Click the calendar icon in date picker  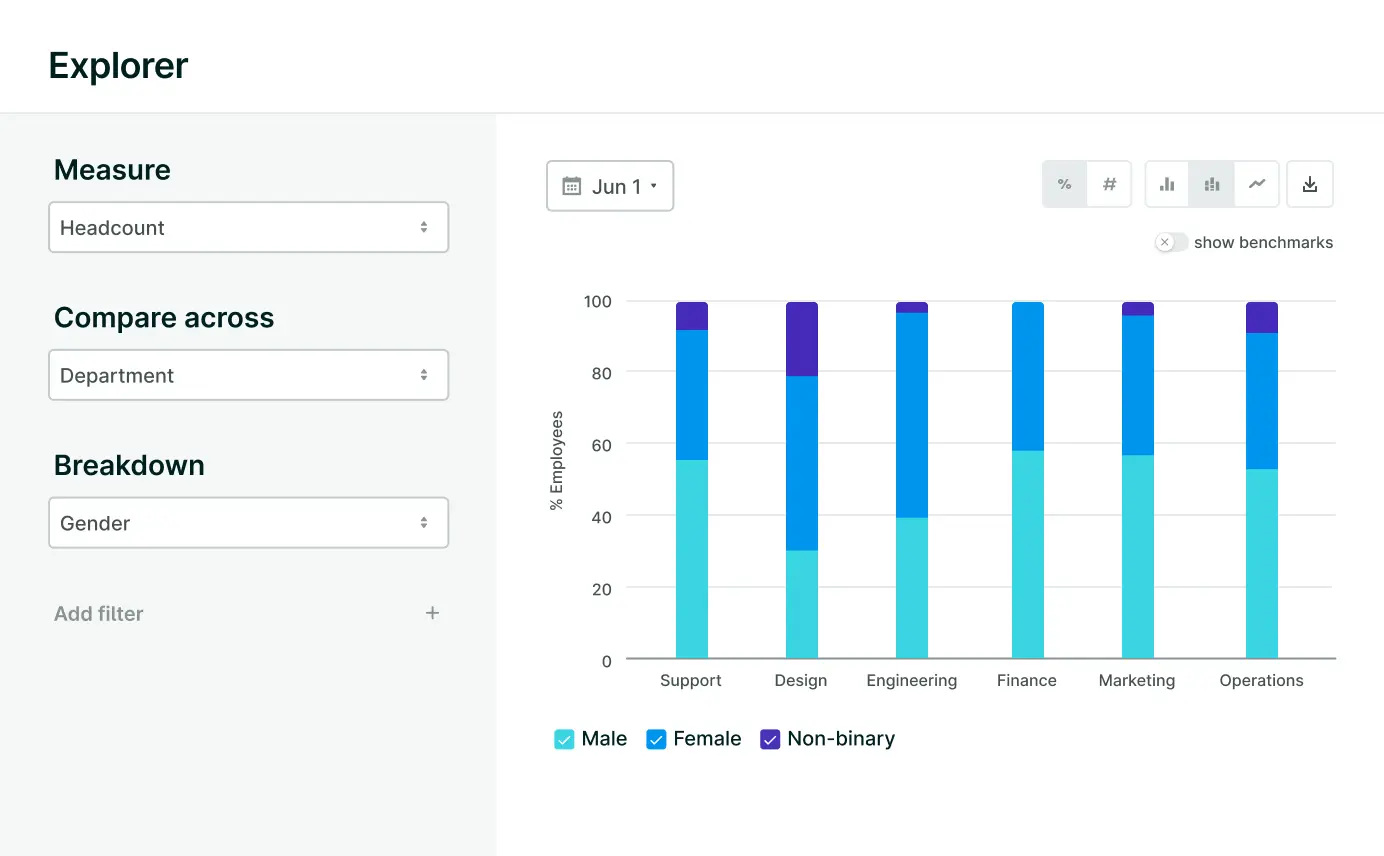point(572,186)
